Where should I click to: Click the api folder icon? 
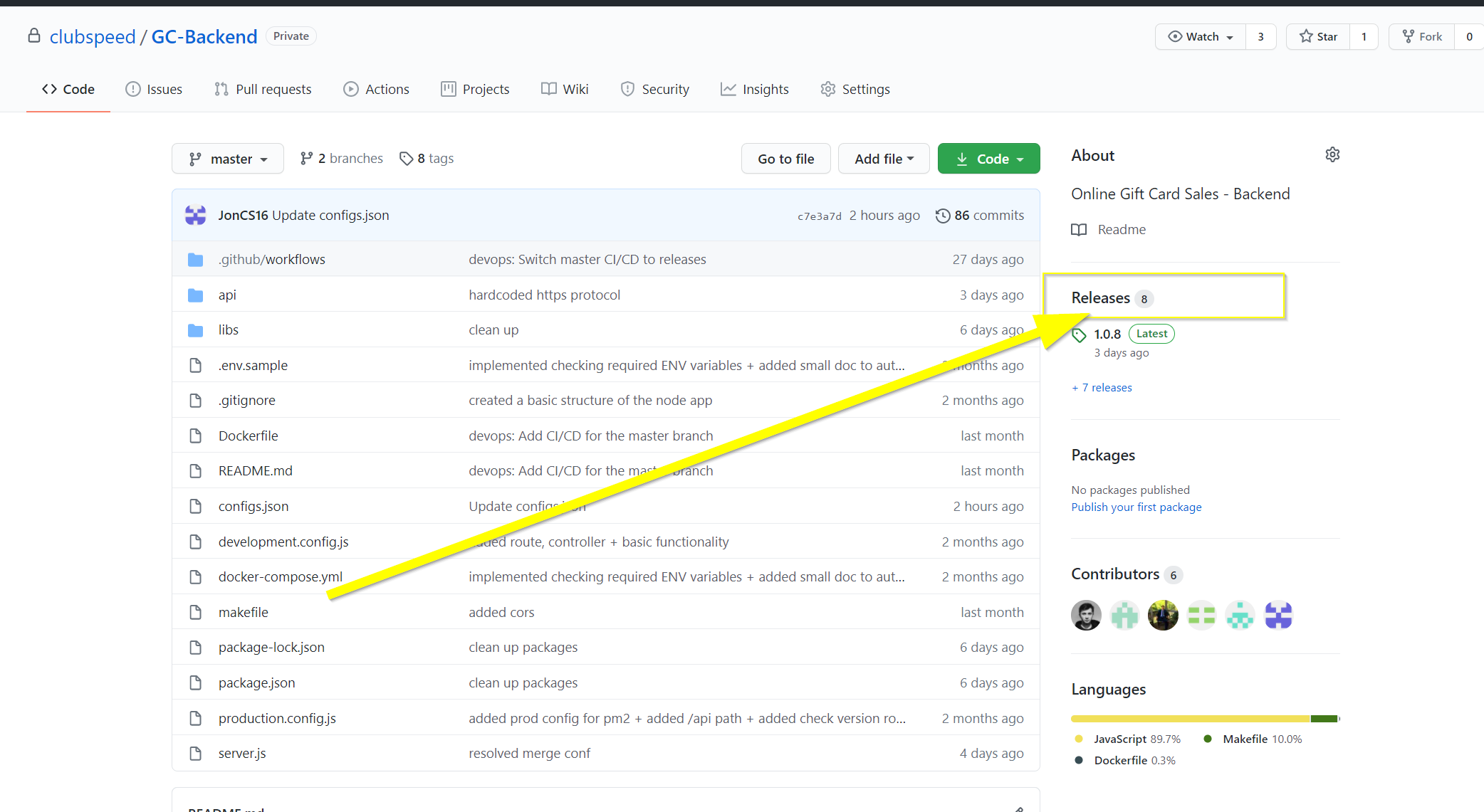196,295
